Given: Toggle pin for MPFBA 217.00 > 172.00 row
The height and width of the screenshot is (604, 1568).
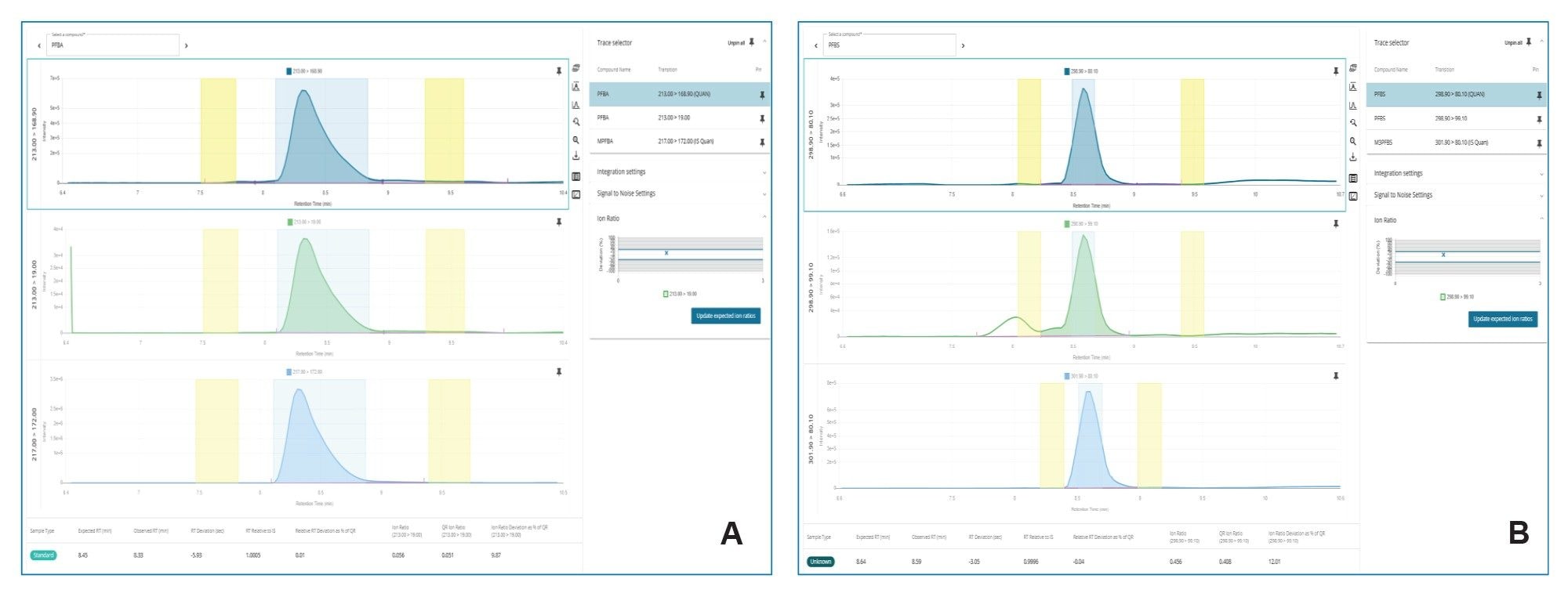Looking at the screenshot, I should 761,142.
